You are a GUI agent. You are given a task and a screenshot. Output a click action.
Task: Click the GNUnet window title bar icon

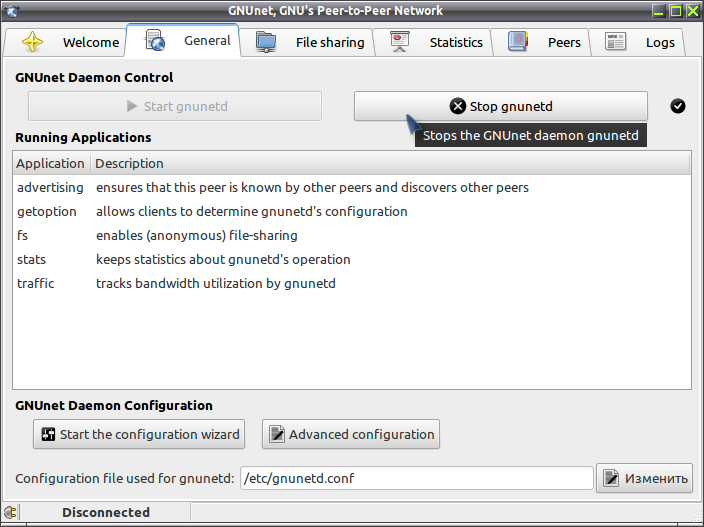click(x=12, y=11)
